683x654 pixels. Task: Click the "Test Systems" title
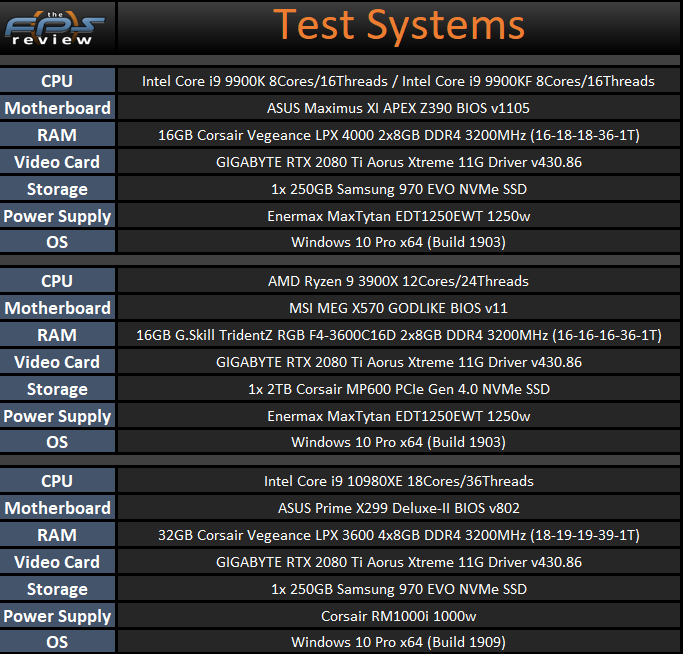click(399, 25)
